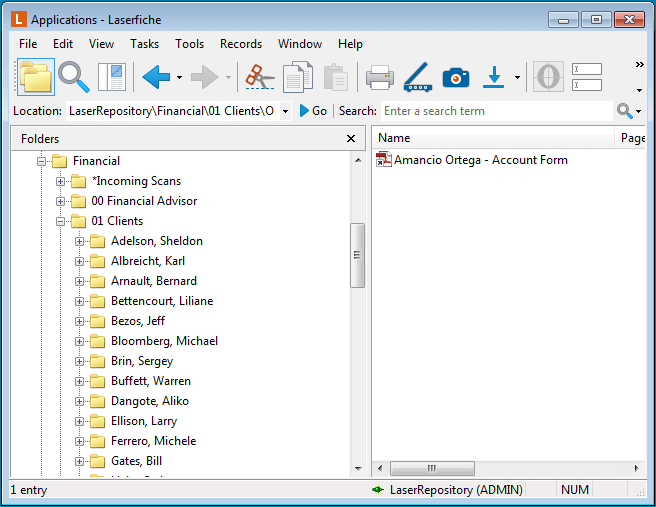Go back with the blue arrow
The width and height of the screenshot is (656, 507).
click(x=156, y=77)
